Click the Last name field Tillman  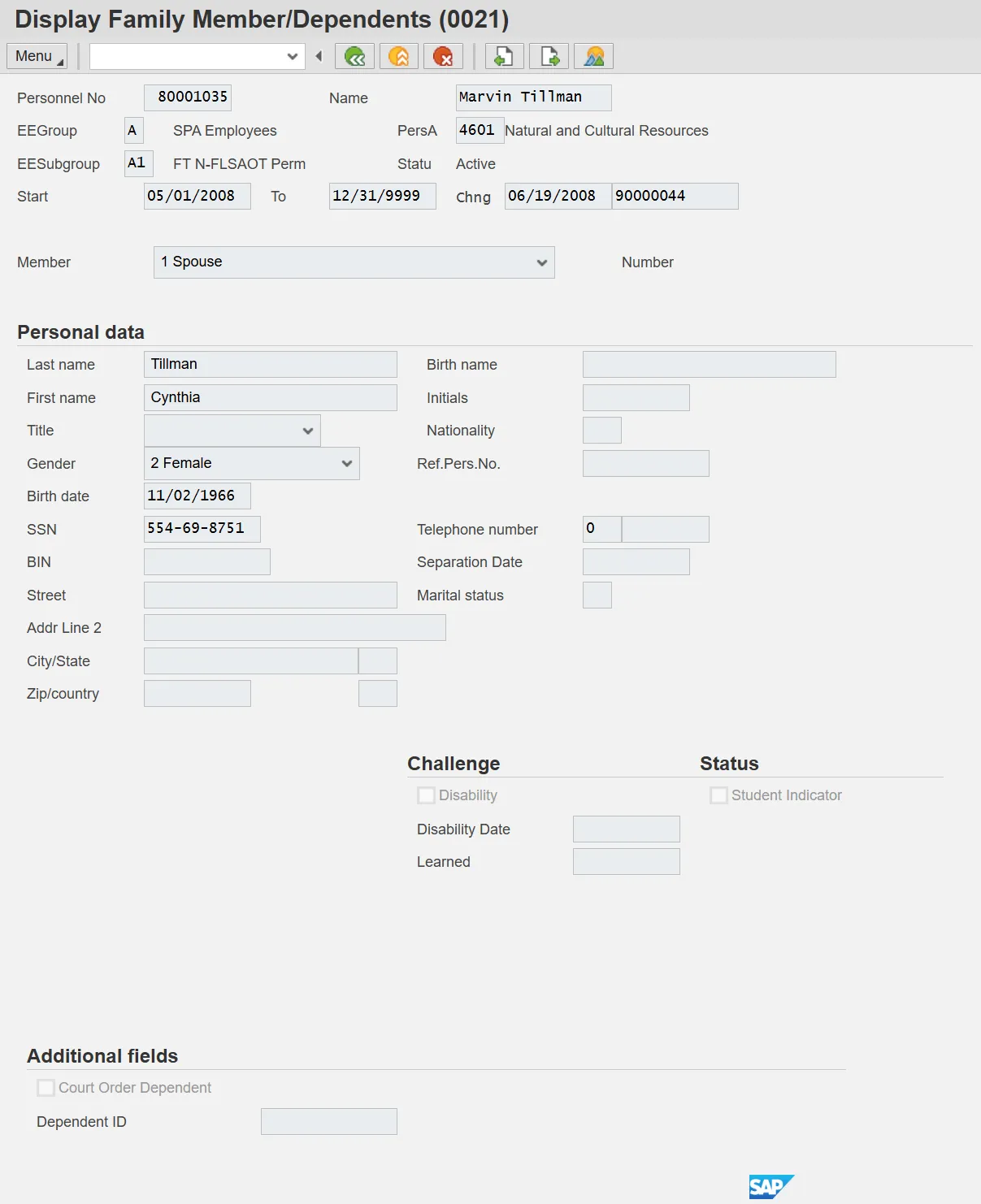pos(271,365)
